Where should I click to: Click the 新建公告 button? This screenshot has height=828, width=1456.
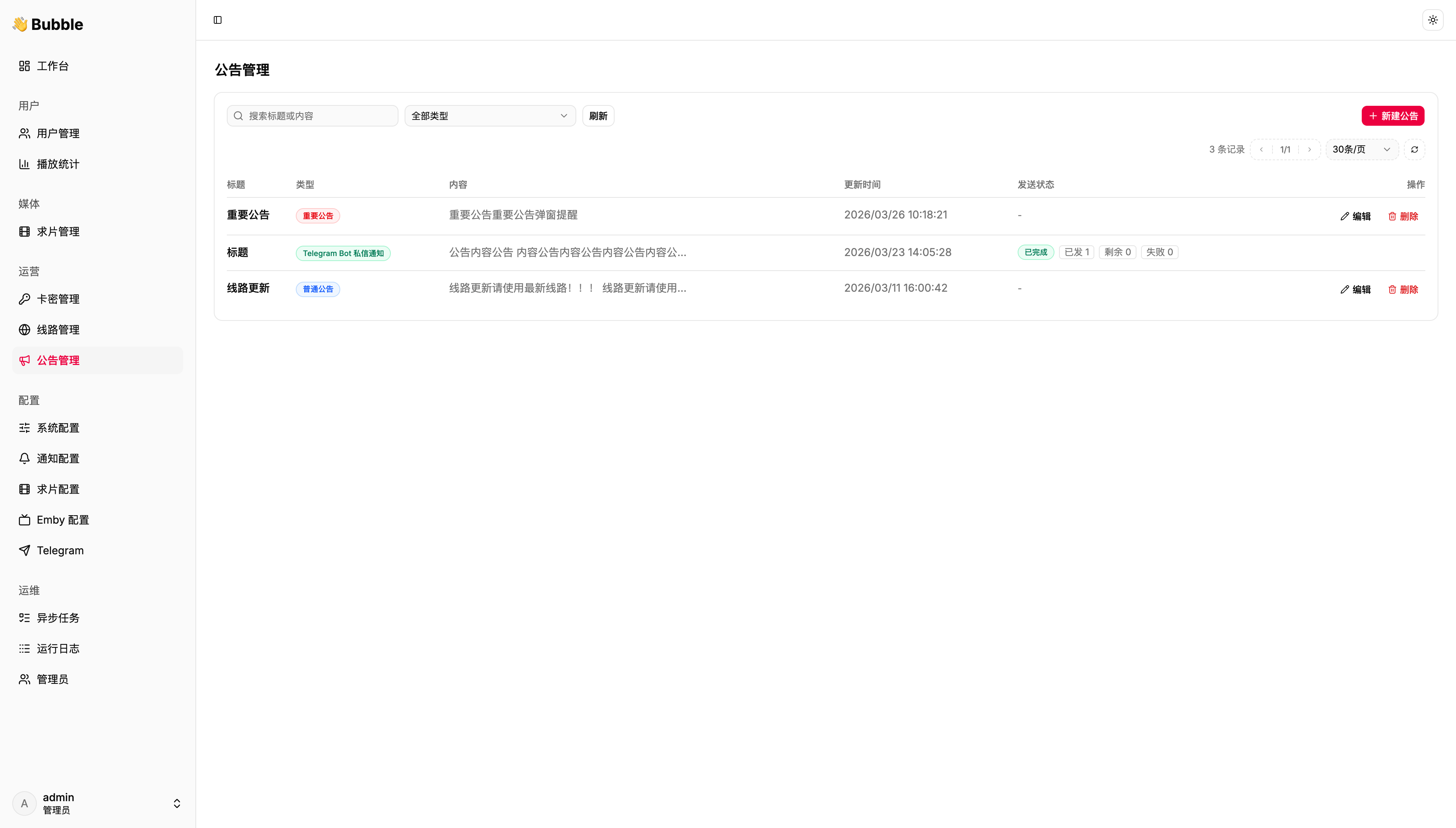tap(1392, 116)
